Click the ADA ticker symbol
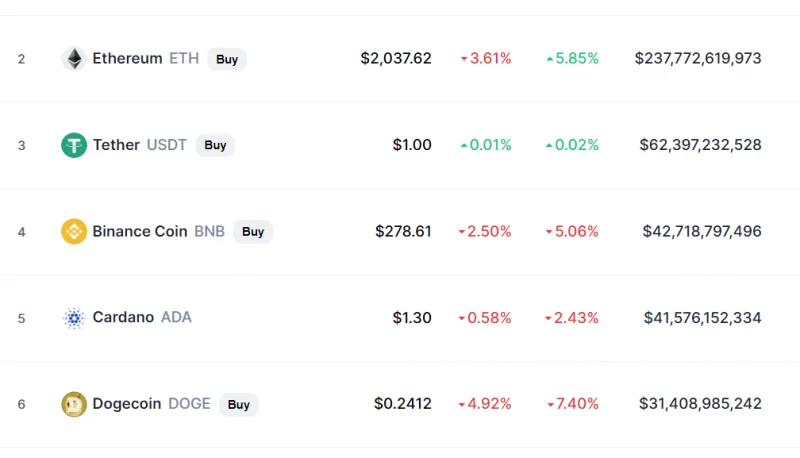 pyautogui.click(x=177, y=317)
